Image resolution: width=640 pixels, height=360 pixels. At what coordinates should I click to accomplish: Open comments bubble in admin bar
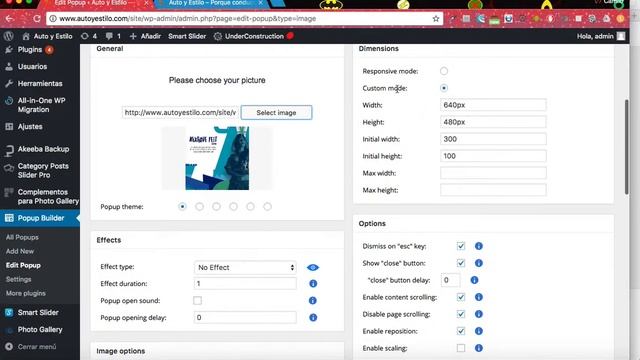(x=113, y=36)
